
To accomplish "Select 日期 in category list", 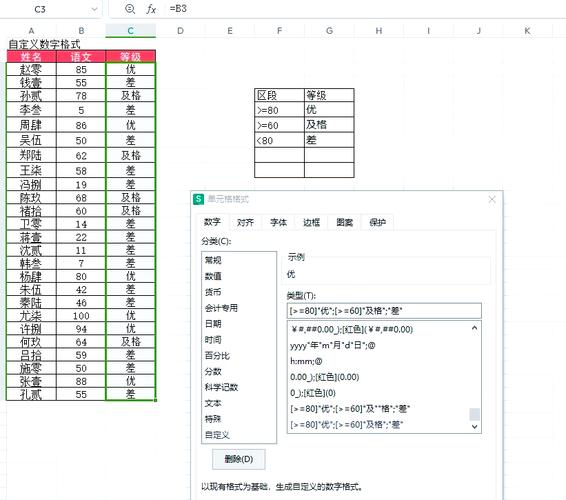I will tap(239, 324).
